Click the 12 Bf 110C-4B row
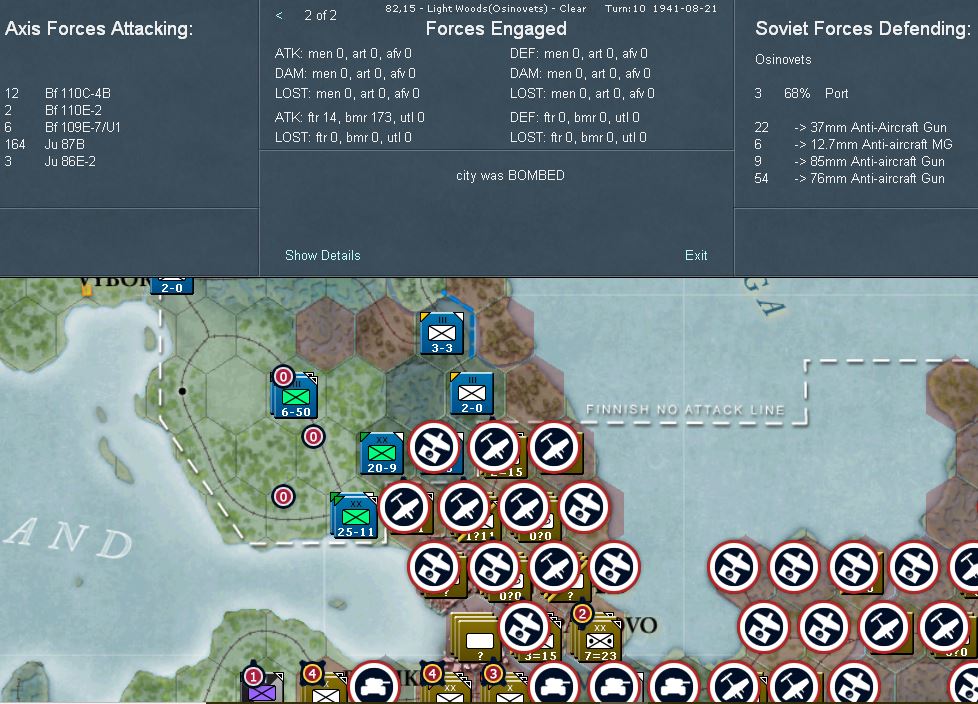 (x=58, y=94)
